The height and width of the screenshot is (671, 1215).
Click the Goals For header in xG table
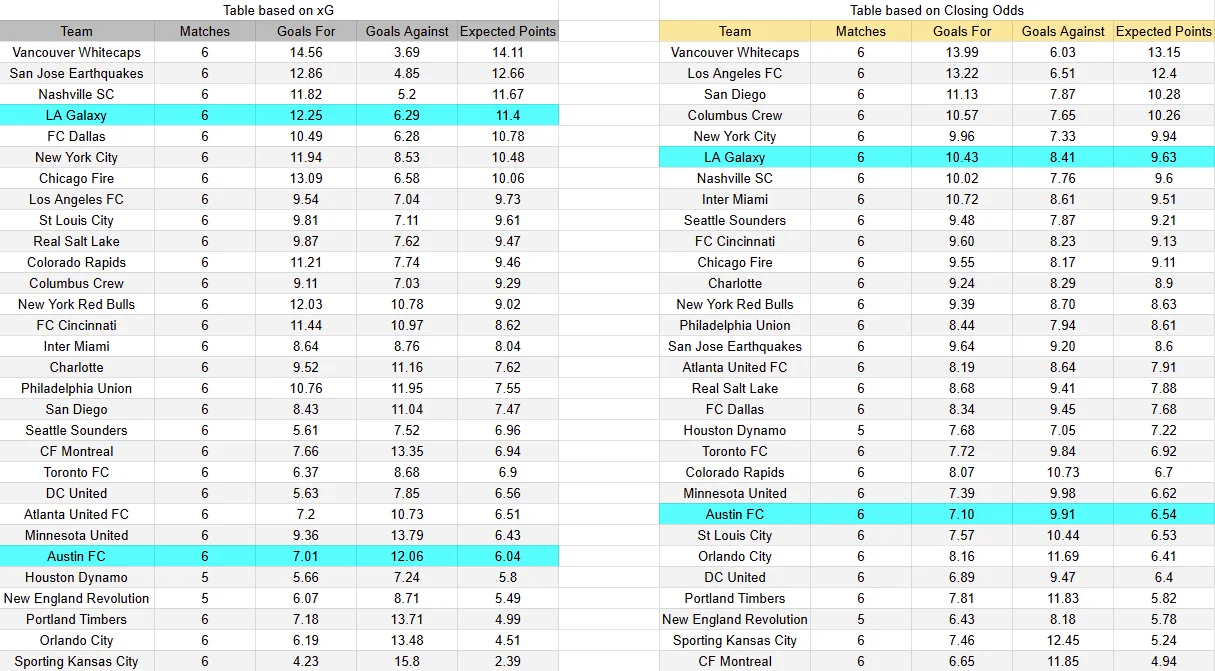tap(306, 31)
